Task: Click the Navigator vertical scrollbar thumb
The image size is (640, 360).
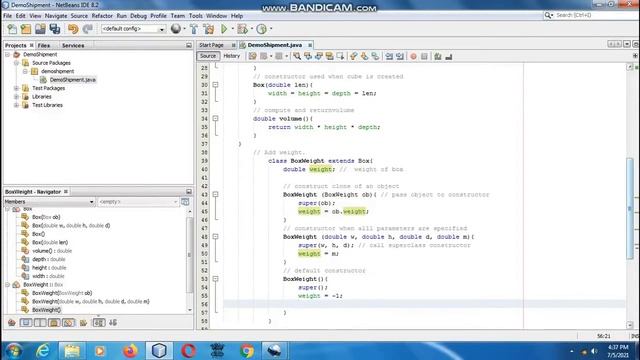Action: click(189, 255)
